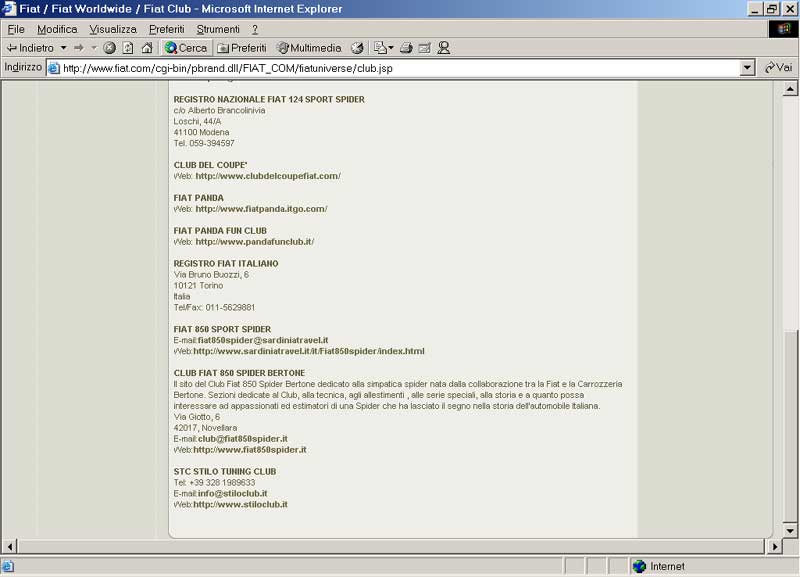800x577 pixels.
Task: Show browsing history icon
Action: point(357,48)
